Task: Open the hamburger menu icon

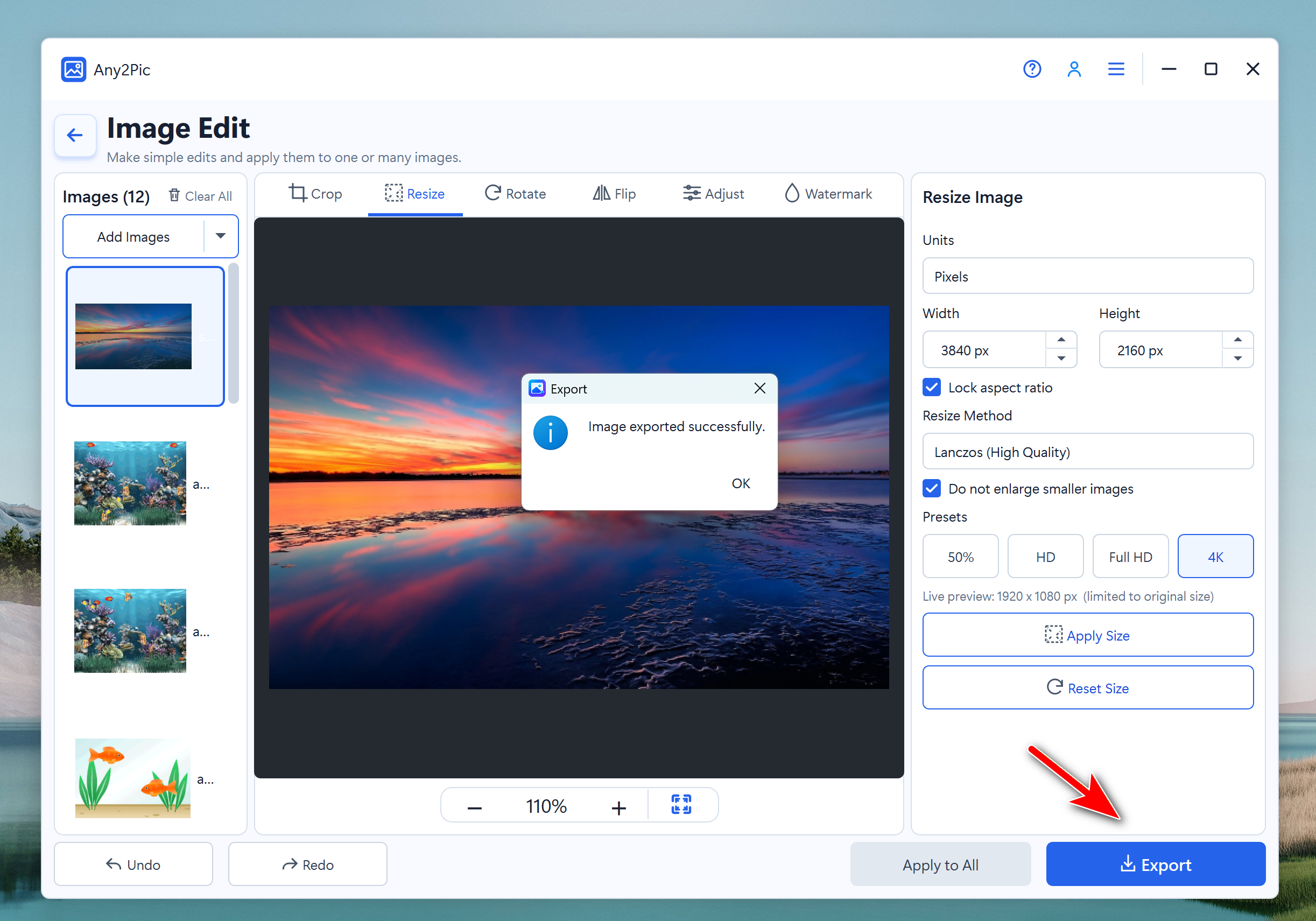Action: point(1115,69)
